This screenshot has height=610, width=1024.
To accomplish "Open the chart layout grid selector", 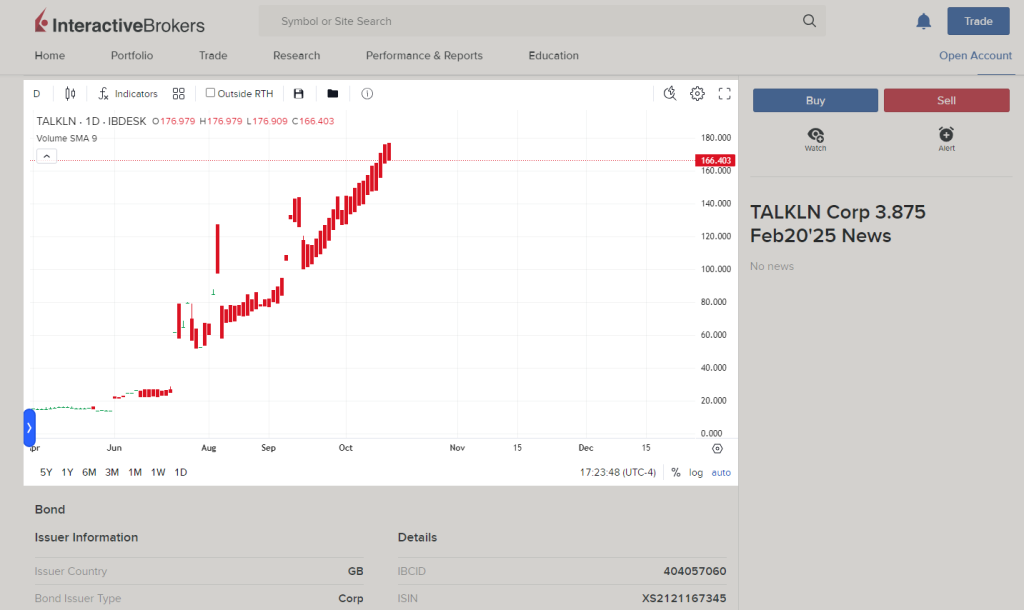I will click(x=179, y=94).
